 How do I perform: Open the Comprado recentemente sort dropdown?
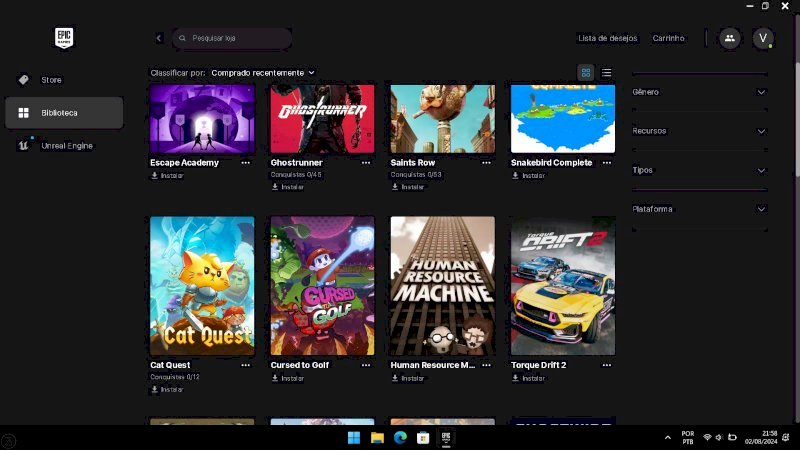263,73
